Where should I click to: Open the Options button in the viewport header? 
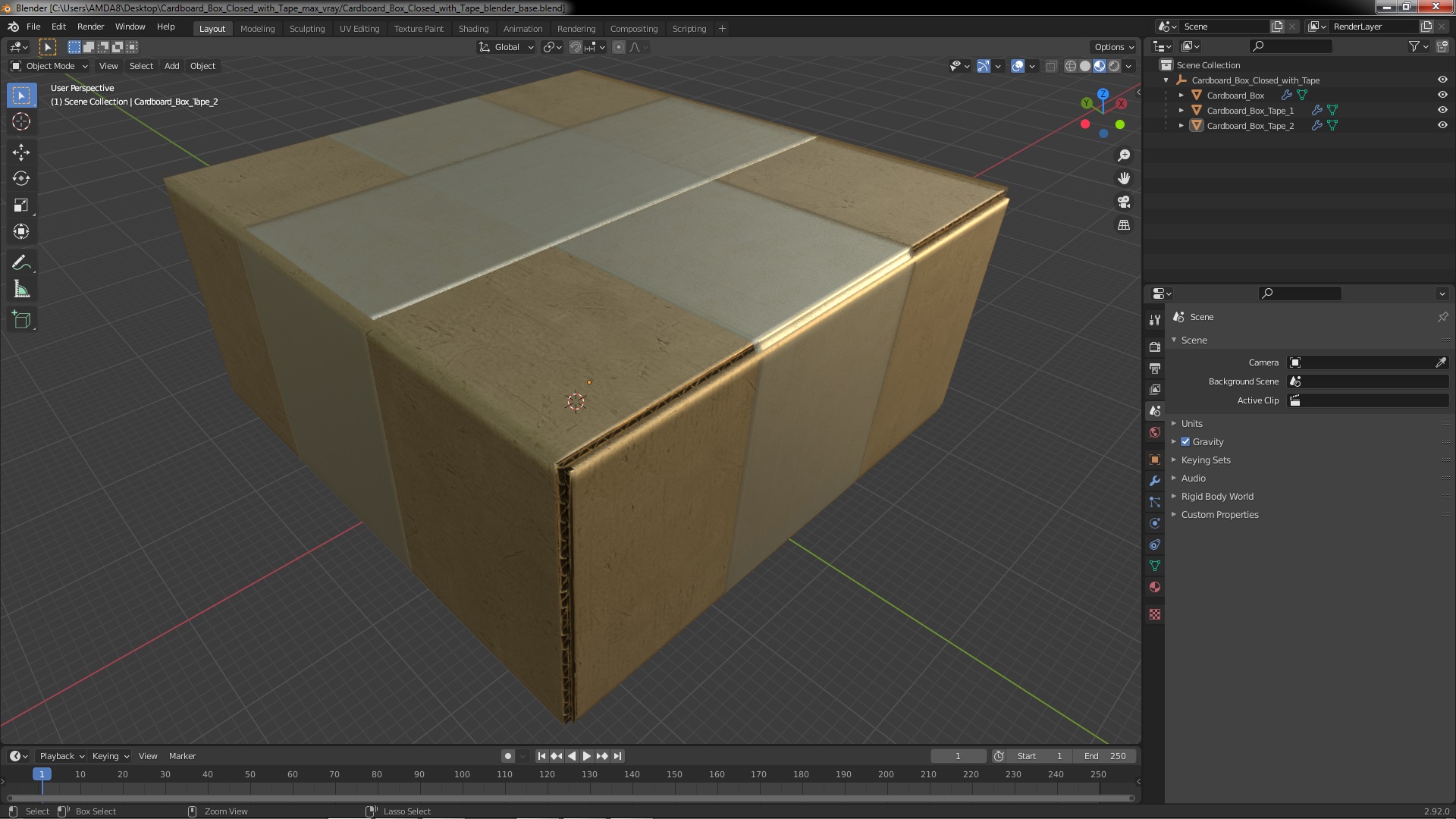click(1113, 47)
